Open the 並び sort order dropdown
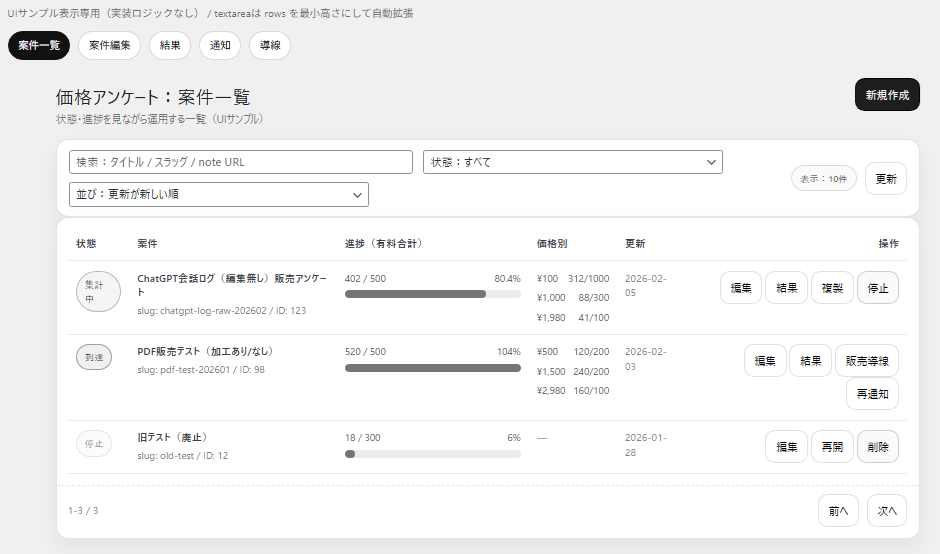 tap(218, 194)
